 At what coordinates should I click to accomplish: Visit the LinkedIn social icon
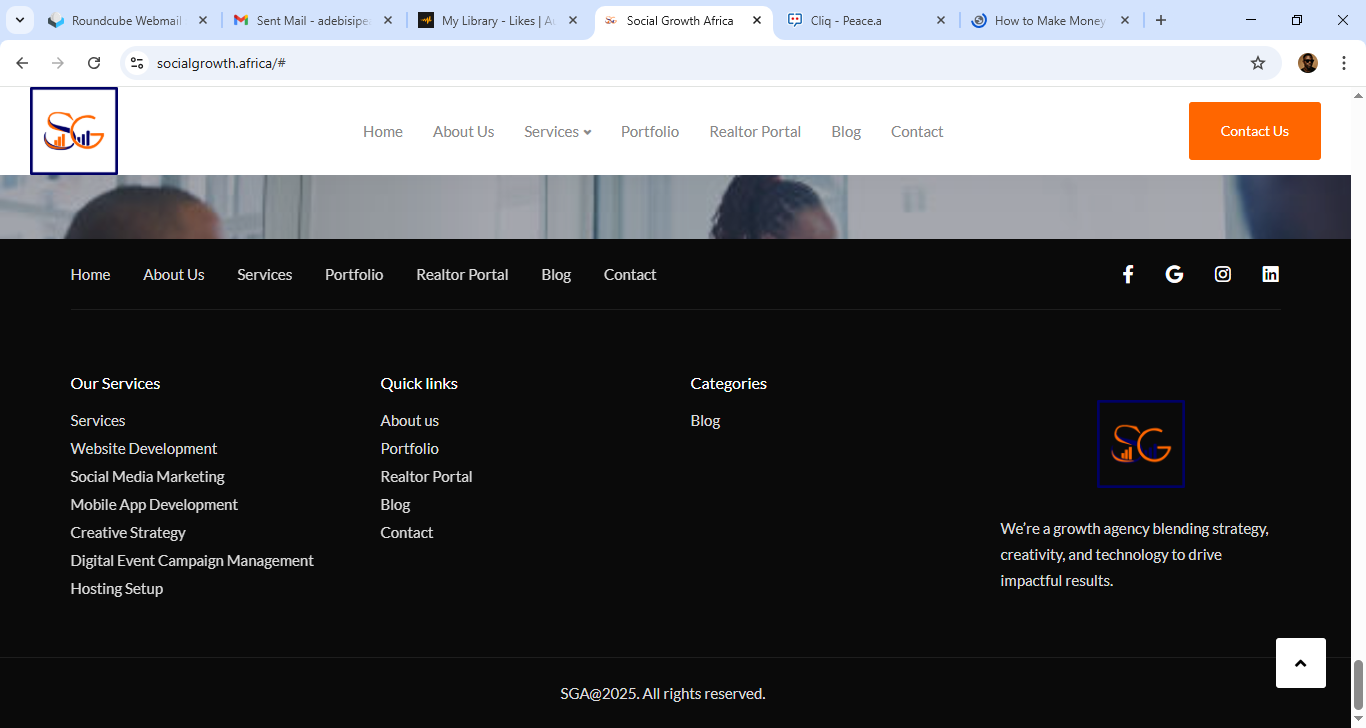tap(1270, 274)
